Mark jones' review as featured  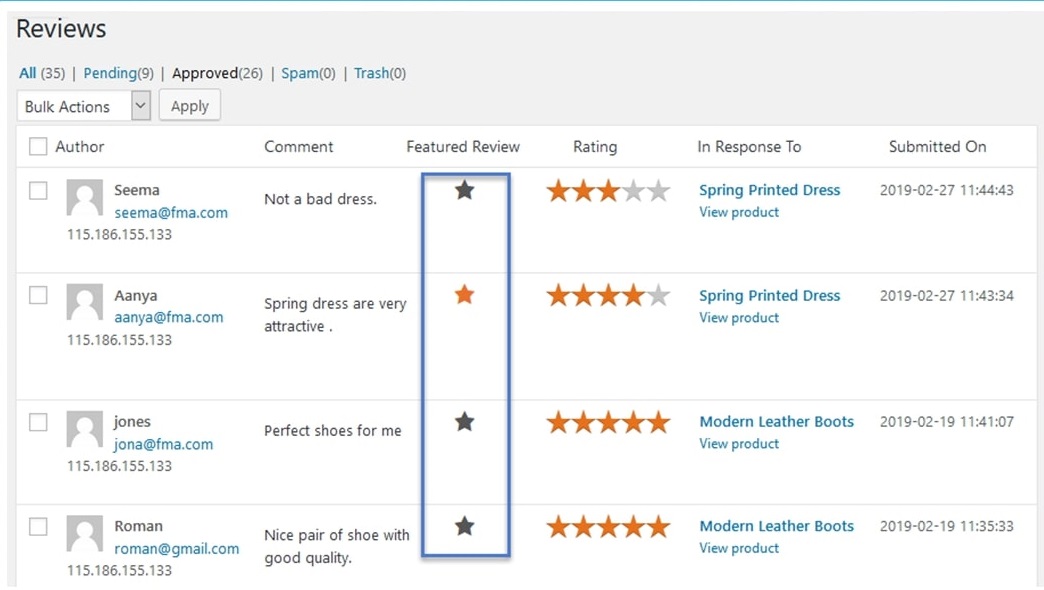coord(464,422)
